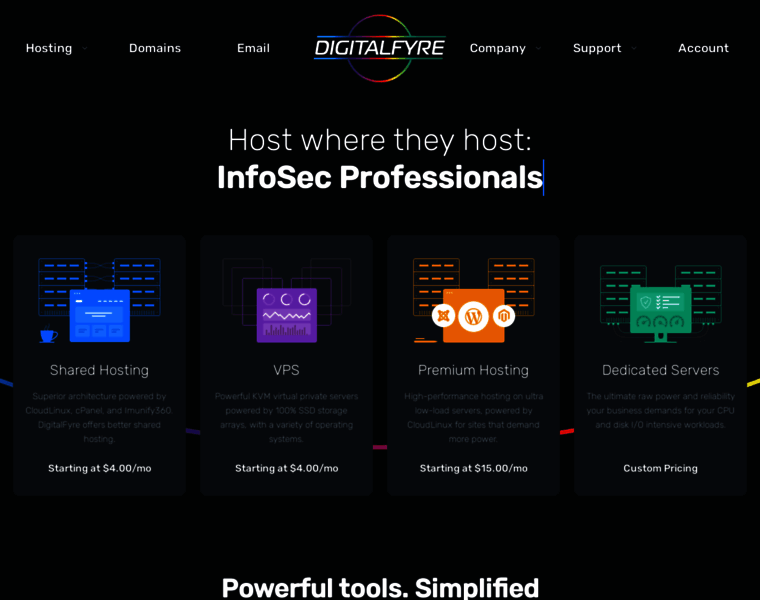Expand the Company dropdown chevron

(538, 48)
